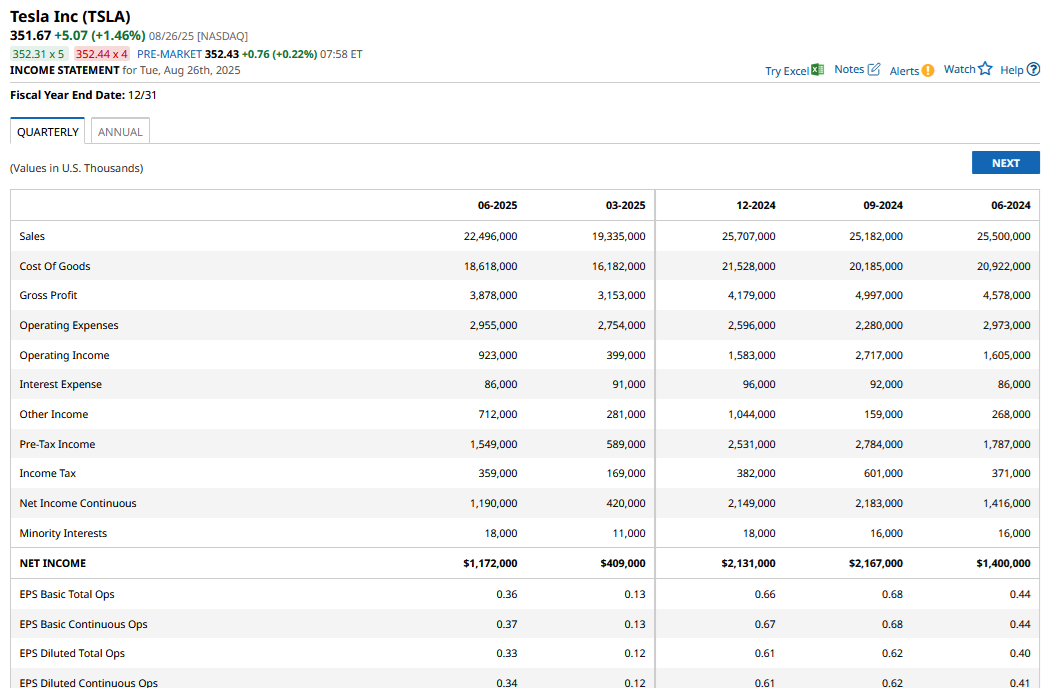This screenshot has width=1054, height=688.
Task: Open the Try Excel link
Action: (x=787, y=71)
